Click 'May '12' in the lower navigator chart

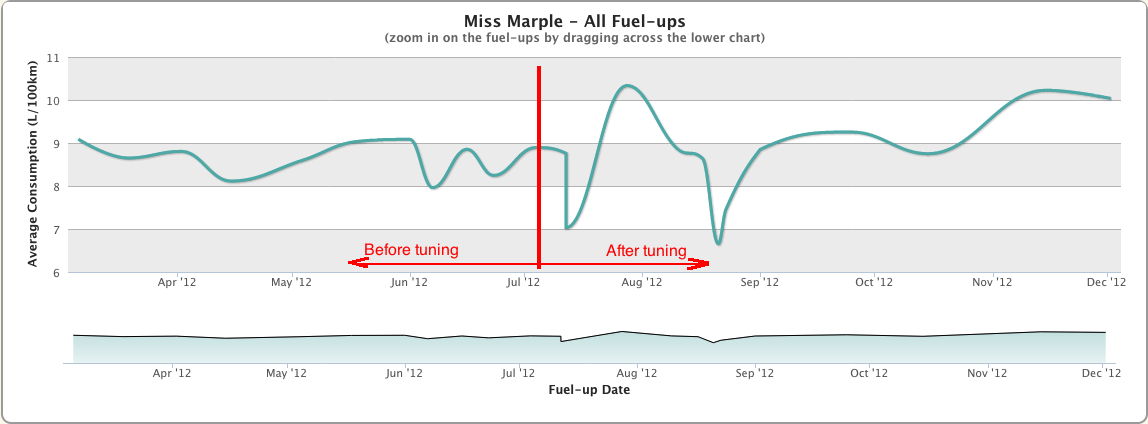[287, 374]
